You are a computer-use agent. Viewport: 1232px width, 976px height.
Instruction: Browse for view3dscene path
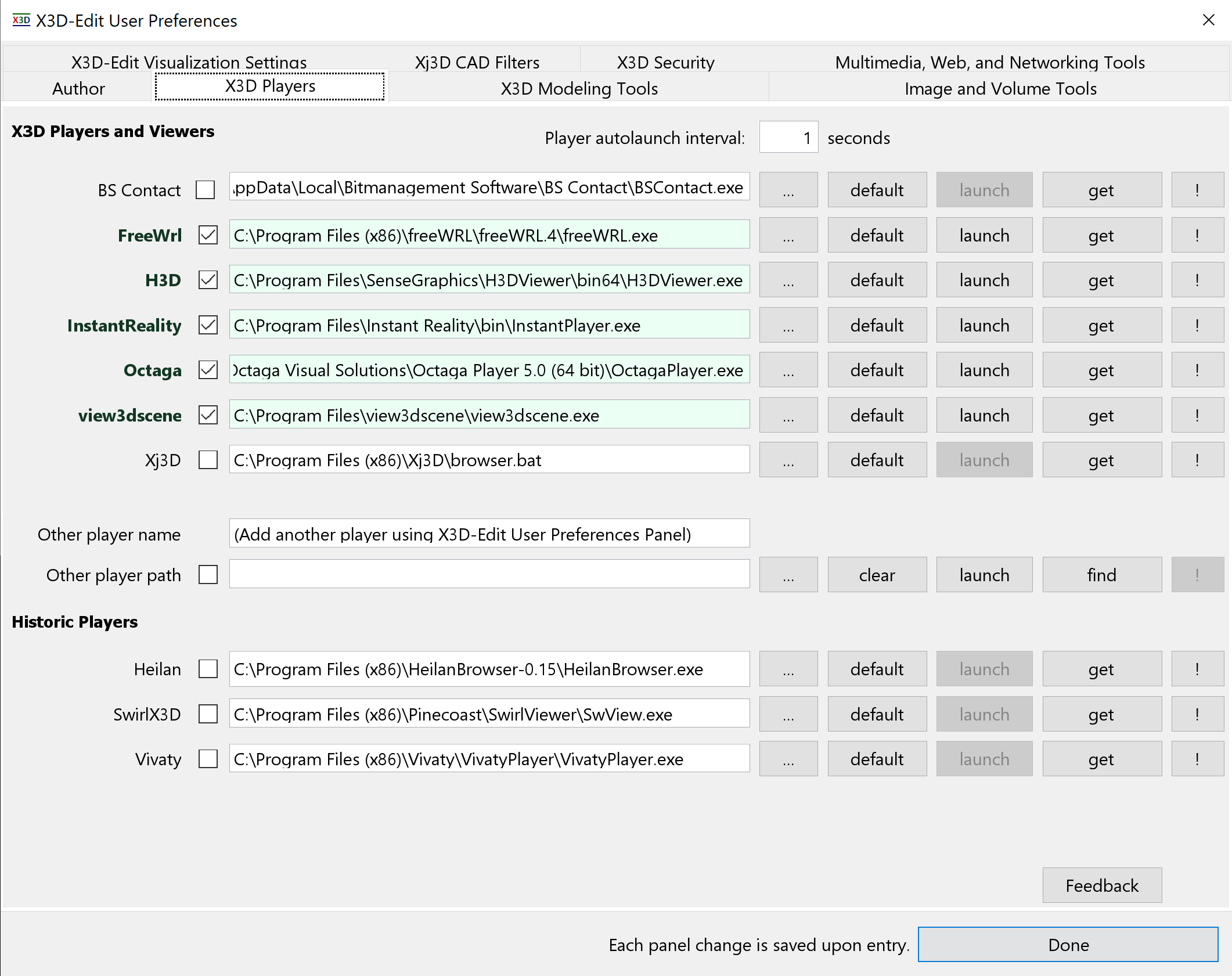(x=788, y=415)
